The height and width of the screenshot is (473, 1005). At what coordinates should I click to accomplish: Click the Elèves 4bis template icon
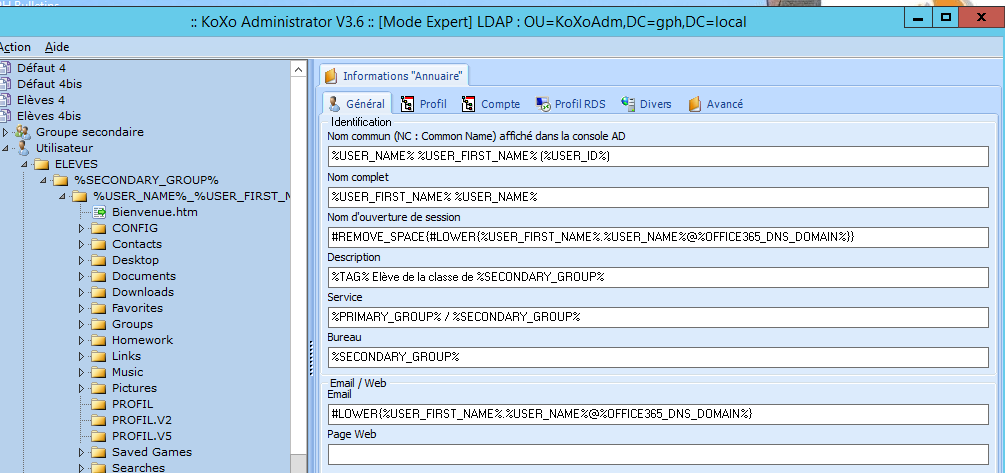click(x=5, y=116)
